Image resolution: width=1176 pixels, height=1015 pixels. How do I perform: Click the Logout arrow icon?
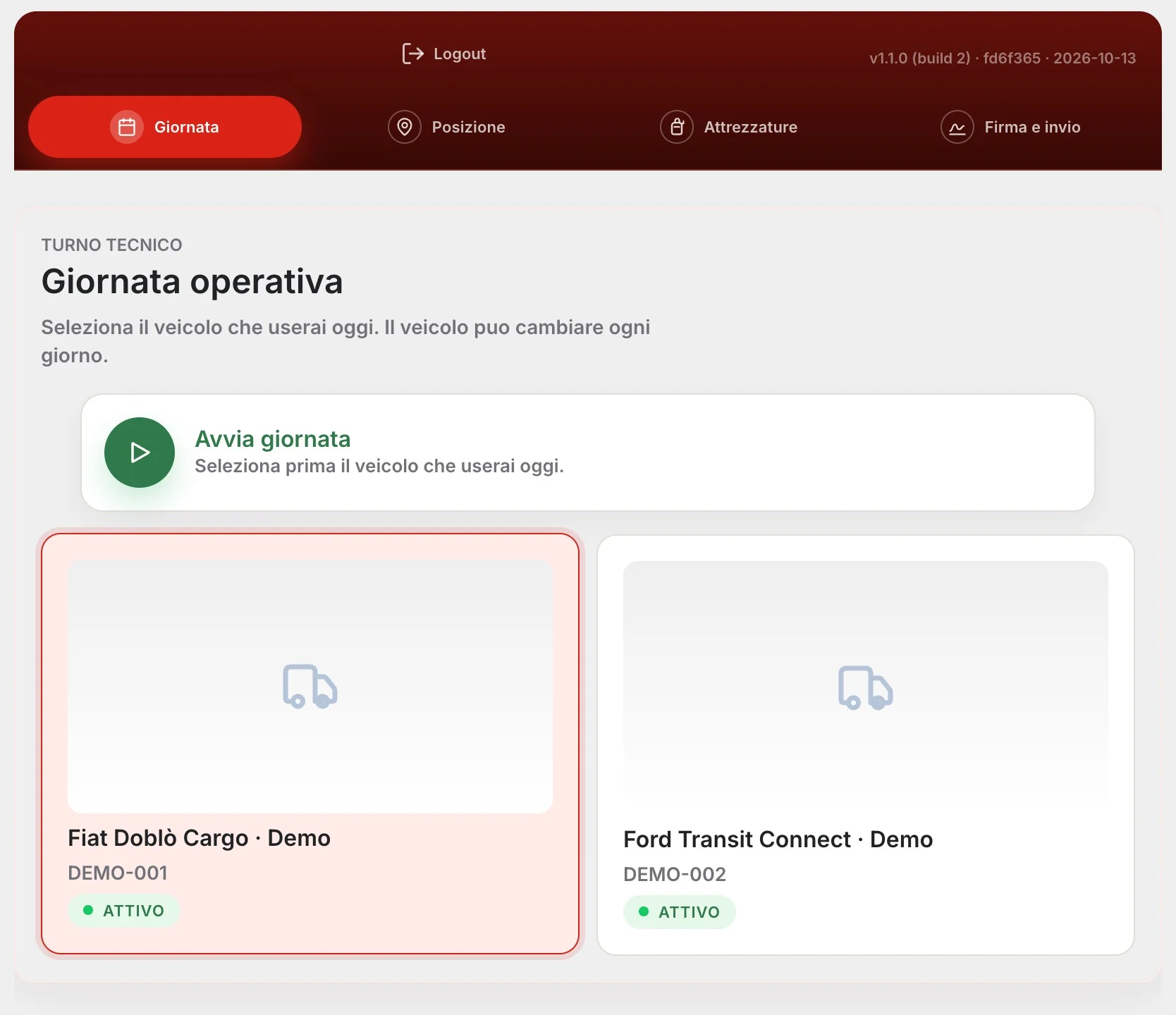click(x=412, y=54)
